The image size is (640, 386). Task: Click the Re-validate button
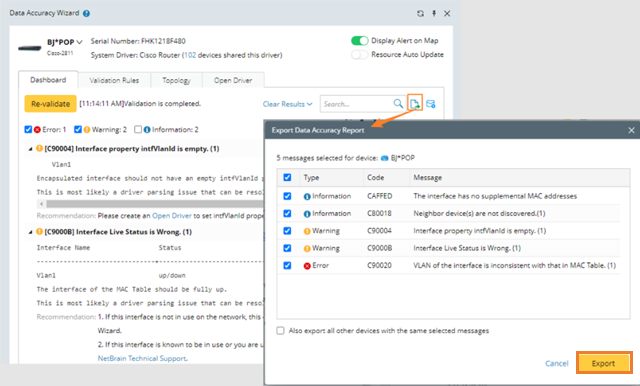(x=50, y=104)
